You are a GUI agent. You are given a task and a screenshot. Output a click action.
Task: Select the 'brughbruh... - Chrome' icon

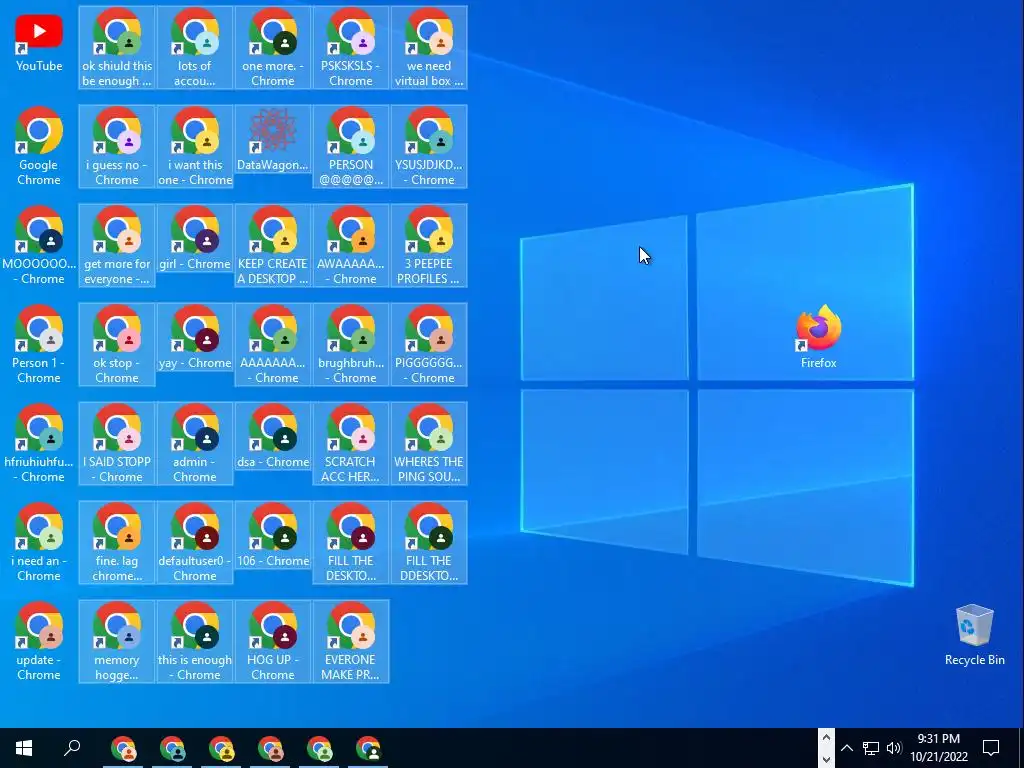pos(351,344)
